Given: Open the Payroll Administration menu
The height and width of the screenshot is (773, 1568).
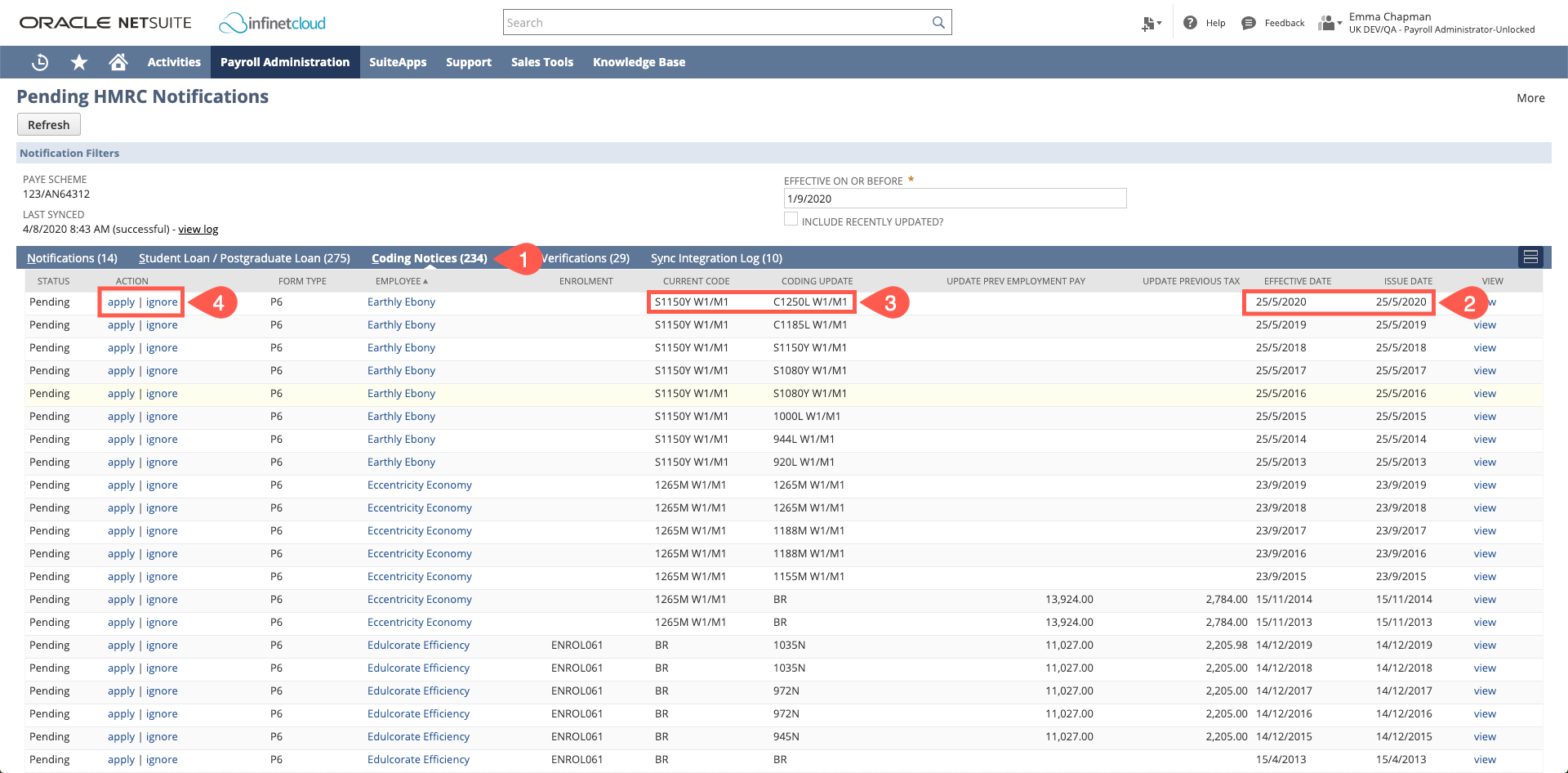Looking at the screenshot, I should pyautogui.click(x=284, y=61).
